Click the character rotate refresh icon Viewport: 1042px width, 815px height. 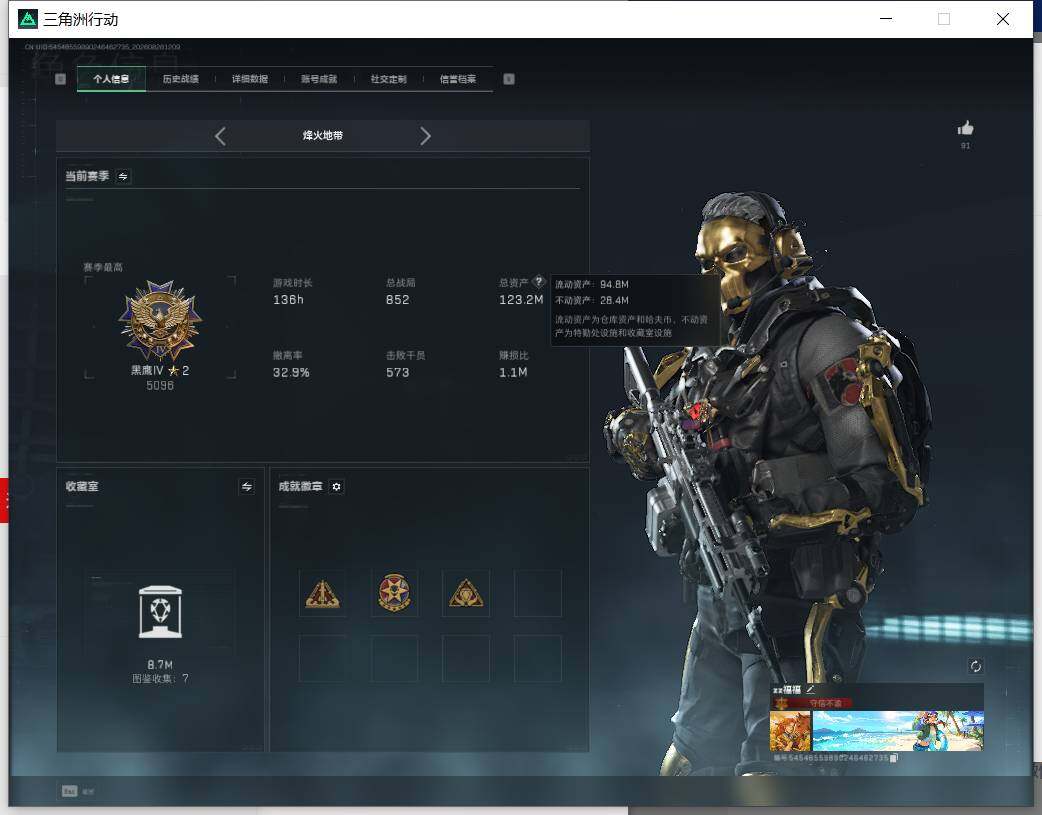[x=976, y=666]
